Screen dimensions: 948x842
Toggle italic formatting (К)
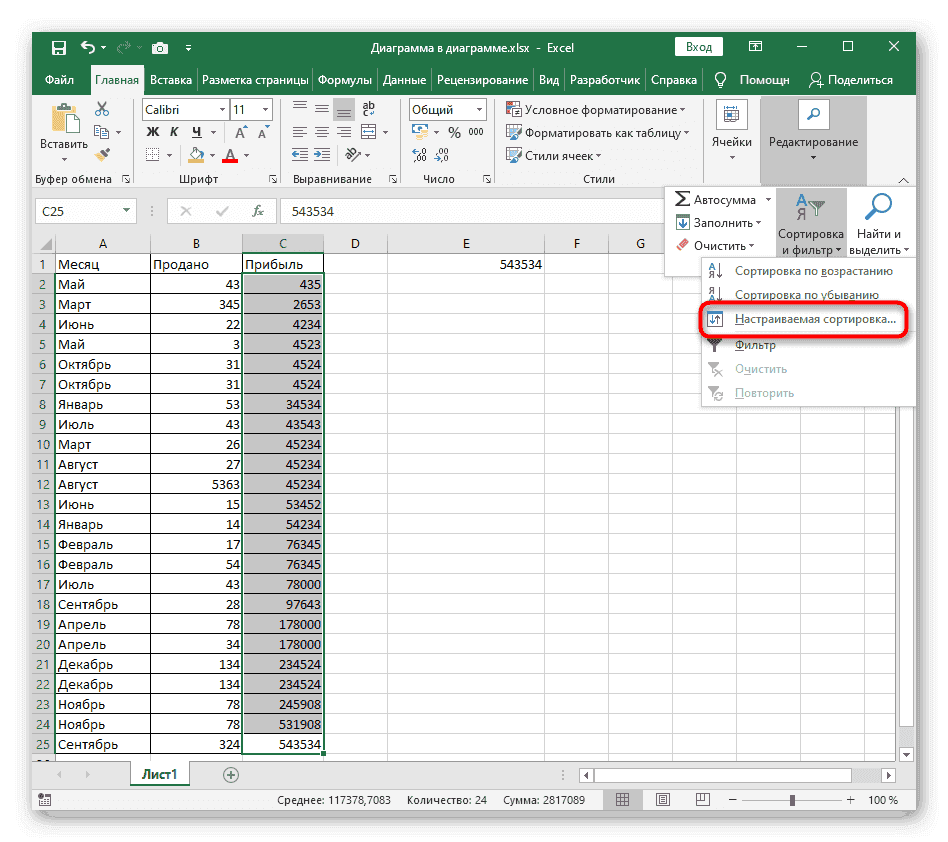(173, 132)
